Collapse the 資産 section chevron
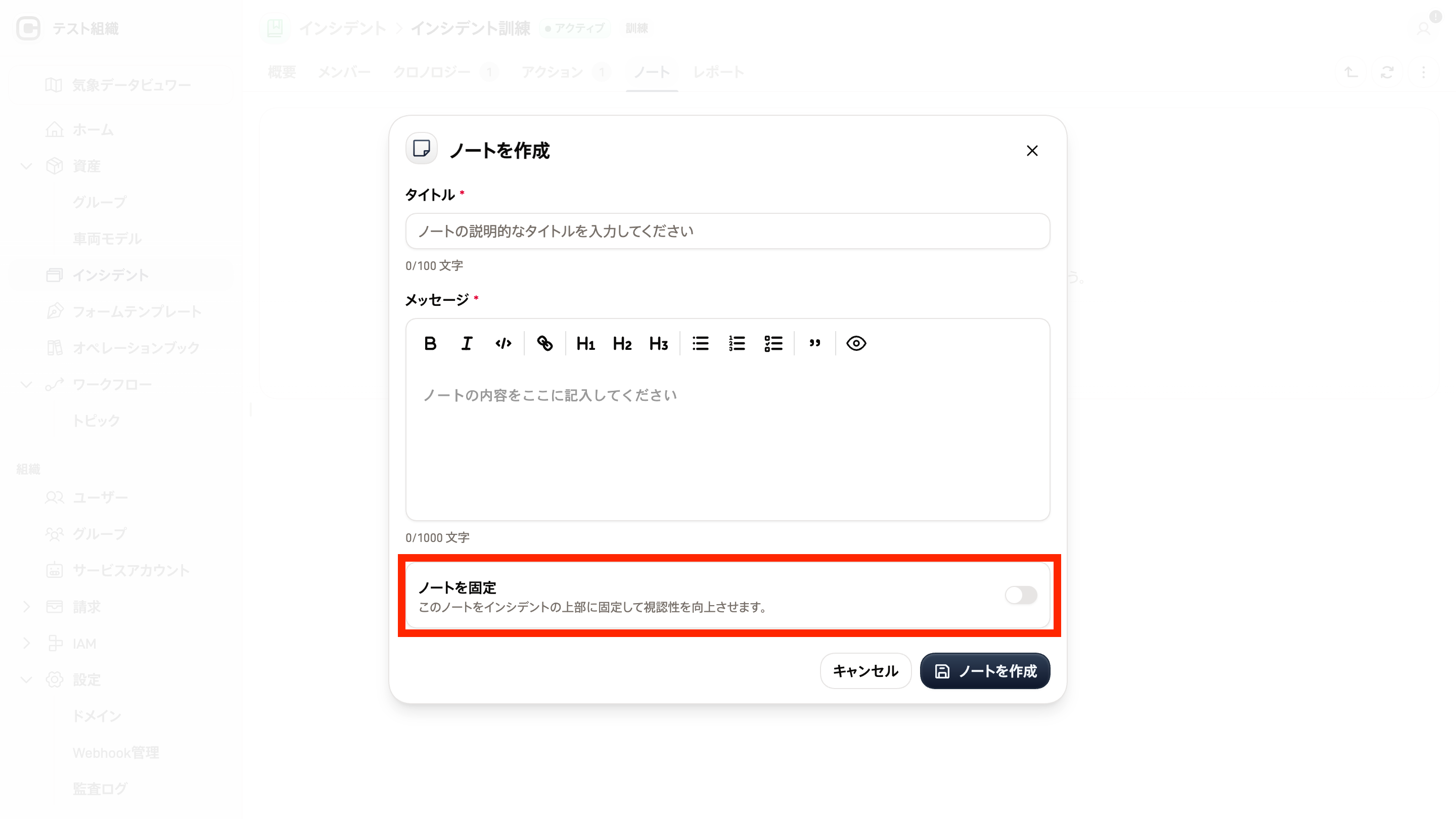Viewport: 1456px width, 819px height. point(26,166)
